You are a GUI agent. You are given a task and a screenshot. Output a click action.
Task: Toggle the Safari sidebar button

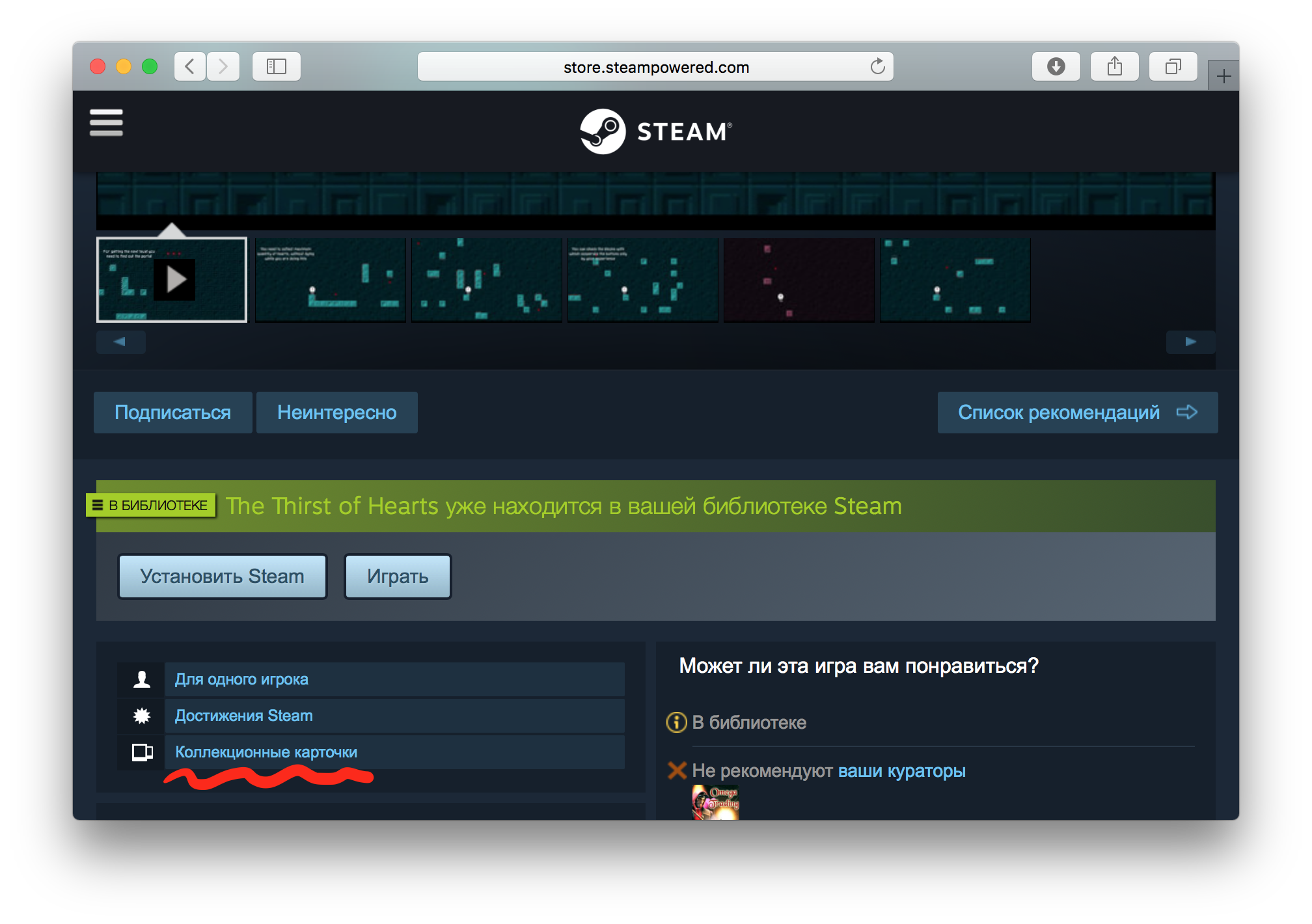click(x=277, y=66)
